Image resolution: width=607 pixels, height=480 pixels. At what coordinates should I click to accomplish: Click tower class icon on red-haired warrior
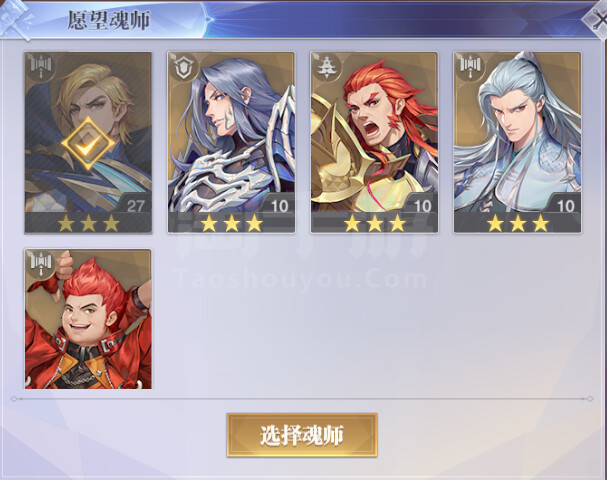[x=327, y=67]
